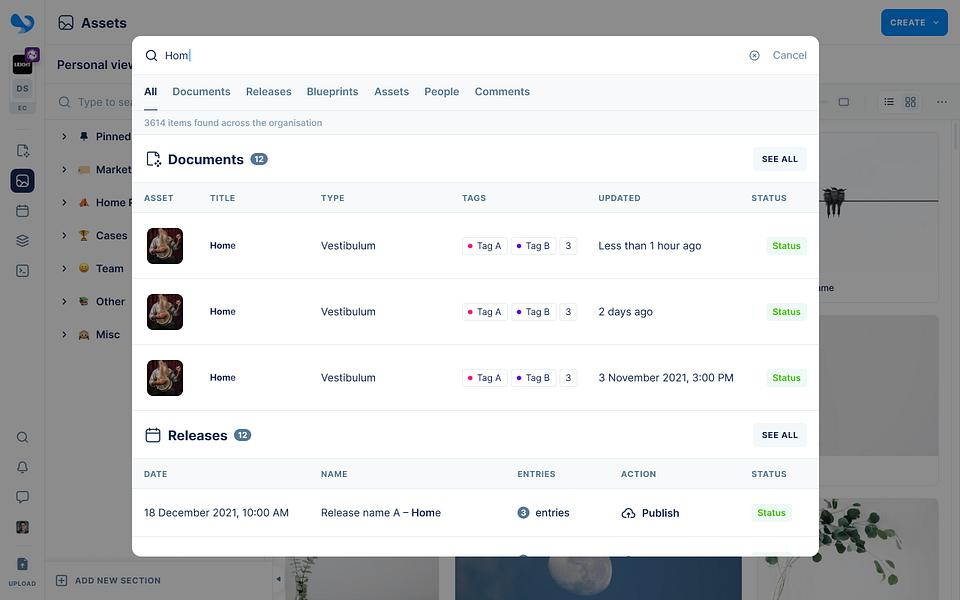Open the notifications bell in the sidebar
This screenshot has width=960, height=600.
tap(22, 467)
